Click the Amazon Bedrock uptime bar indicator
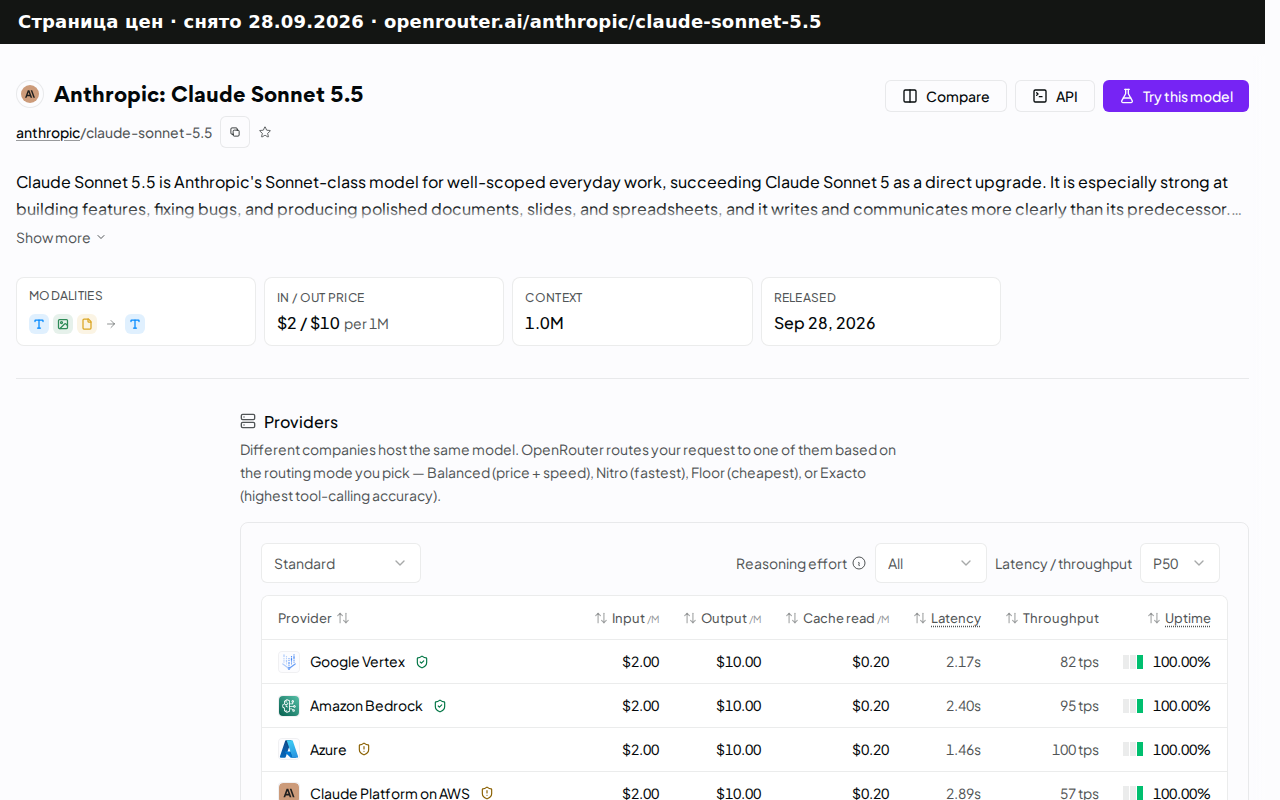This screenshot has height=800, width=1280. point(1133,706)
